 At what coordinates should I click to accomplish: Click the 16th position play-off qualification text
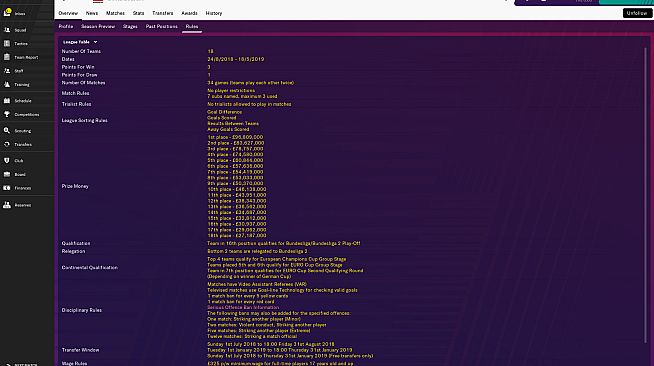tap(284, 243)
